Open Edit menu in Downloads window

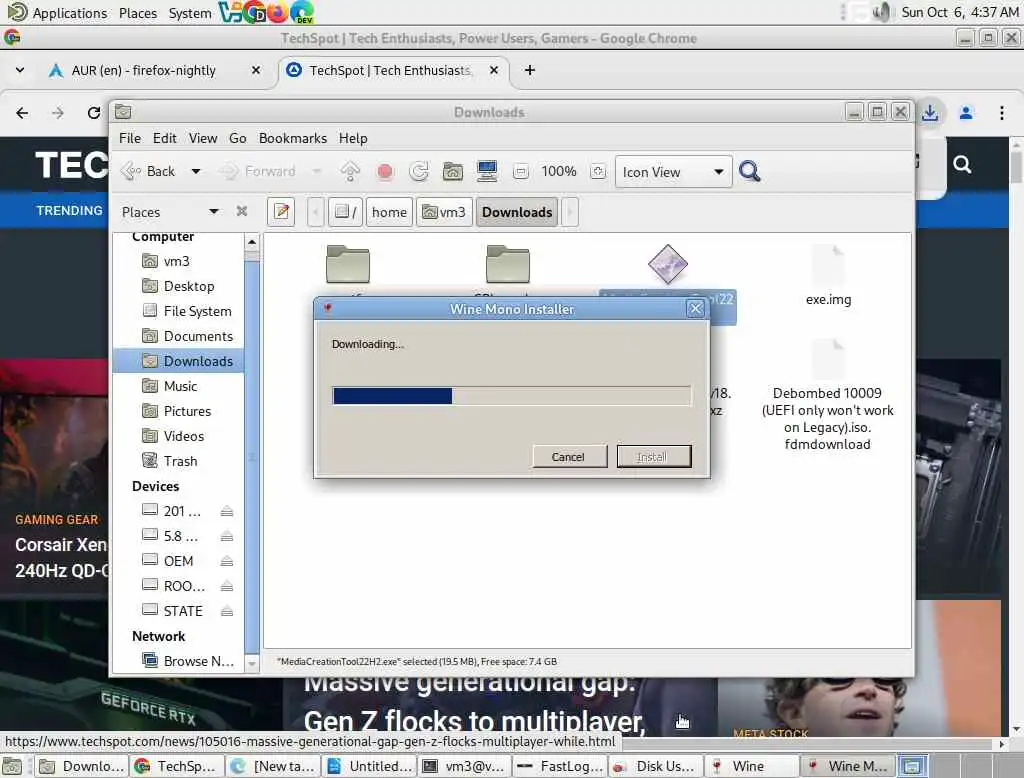coord(165,138)
